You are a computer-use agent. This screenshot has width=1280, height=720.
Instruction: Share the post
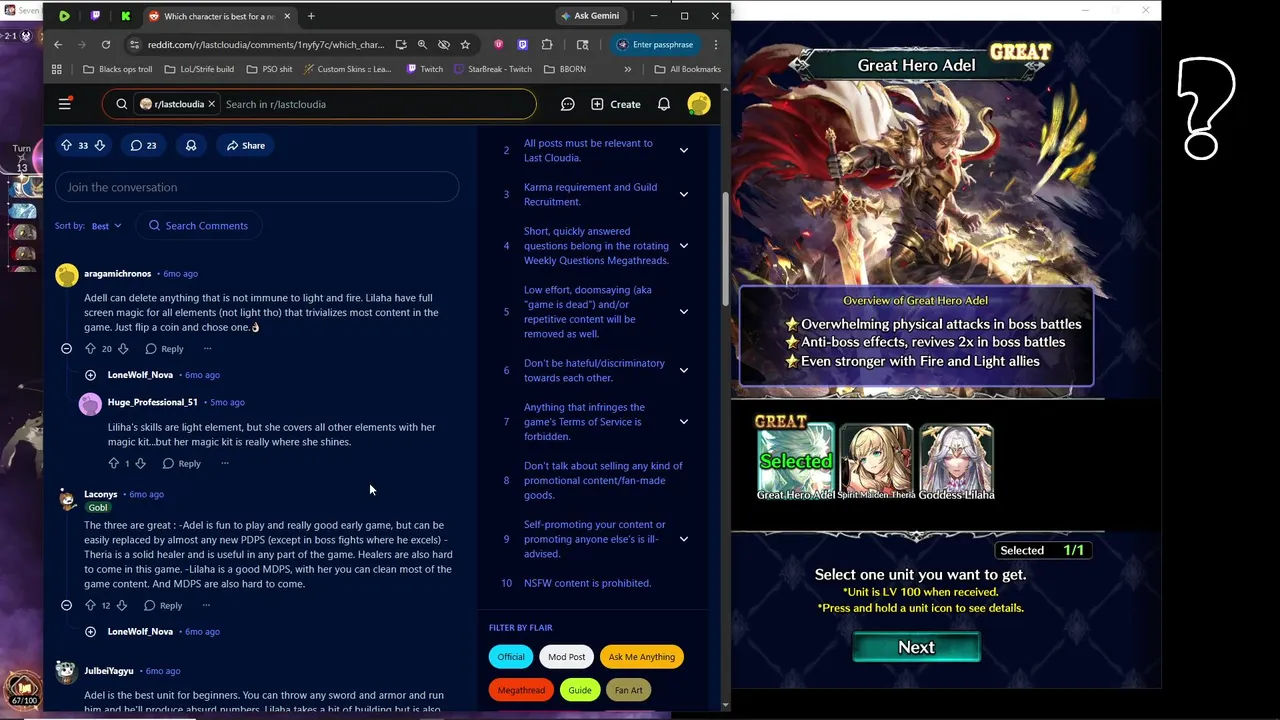point(245,145)
